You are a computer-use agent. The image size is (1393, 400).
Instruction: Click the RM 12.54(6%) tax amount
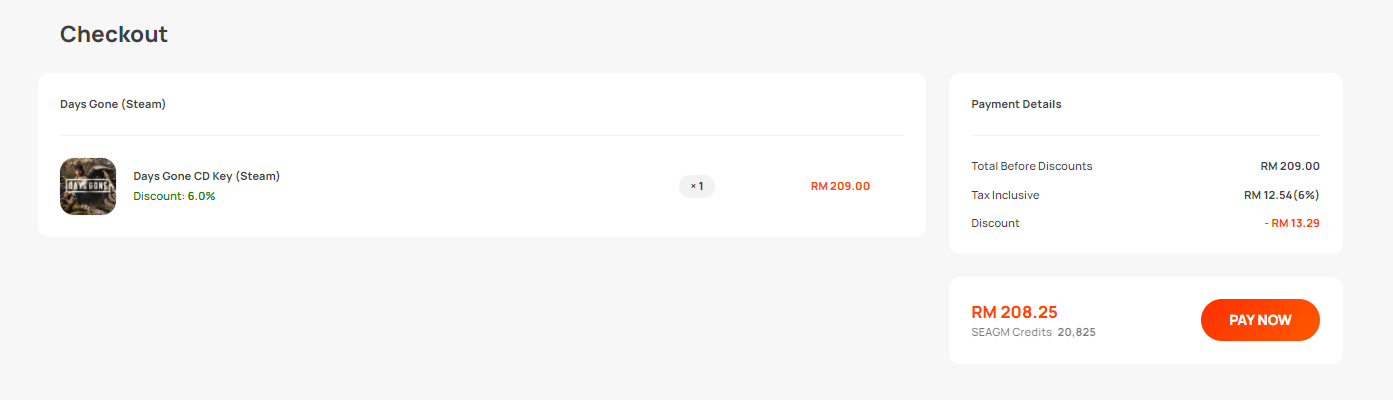coord(1282,195)
